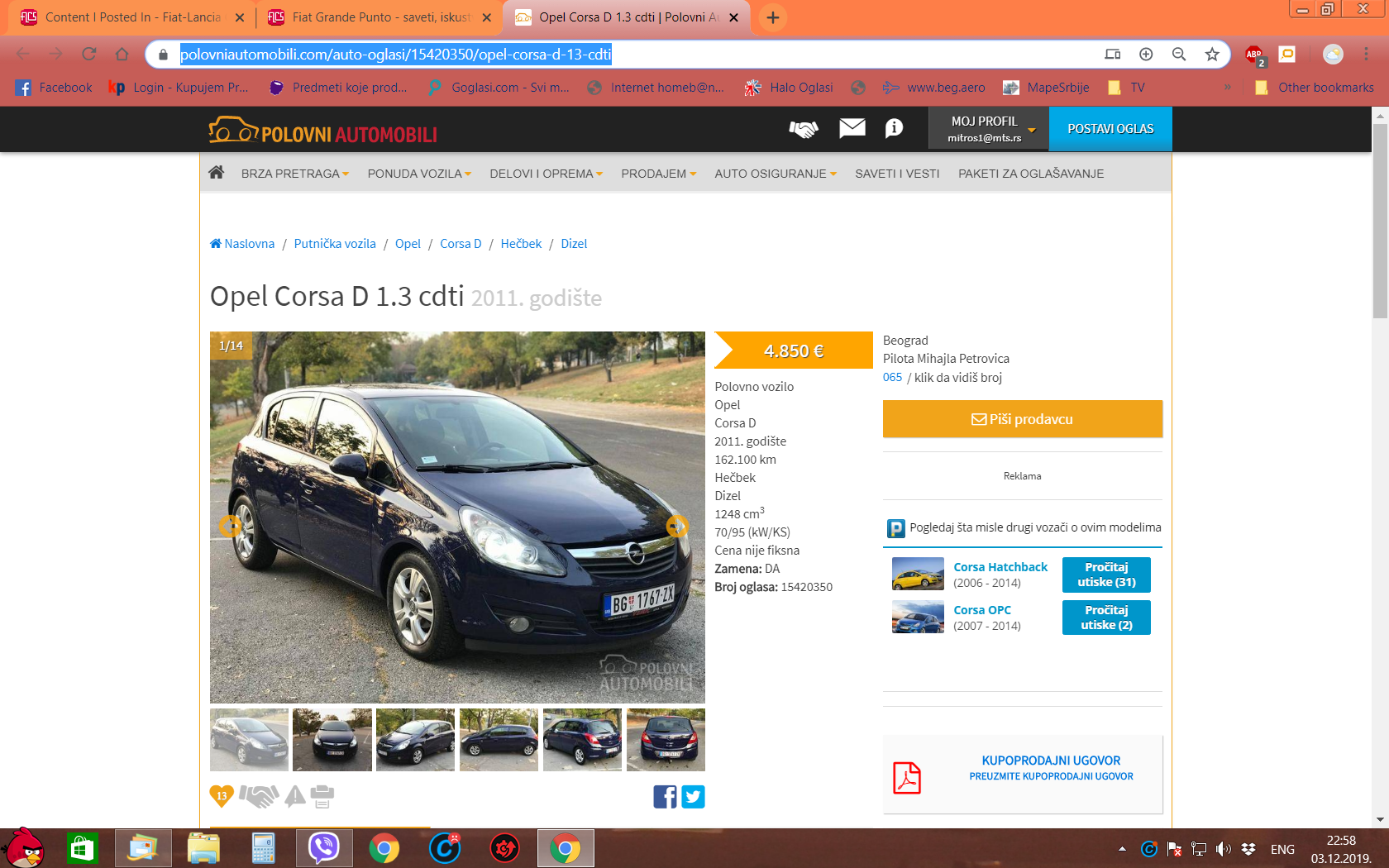The image size is (1389, 868).
Task: Open new browser tab
Action: point(773,17)
